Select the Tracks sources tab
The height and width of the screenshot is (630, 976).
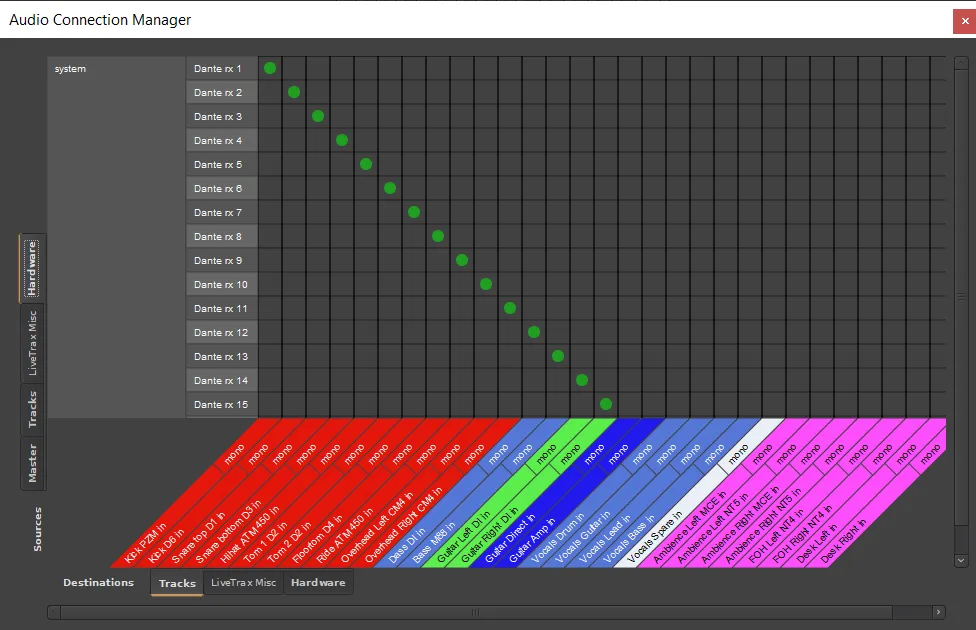pos(32,409)
